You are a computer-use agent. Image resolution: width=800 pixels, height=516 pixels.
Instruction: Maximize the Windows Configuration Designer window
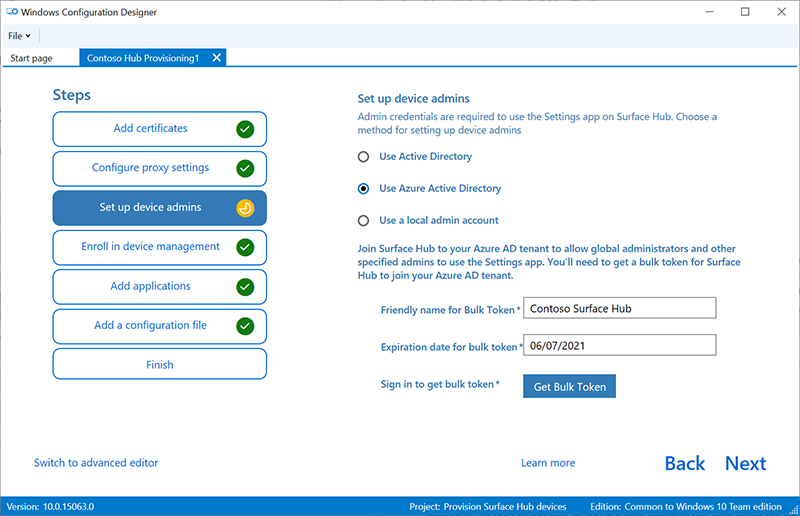point(745,12)
